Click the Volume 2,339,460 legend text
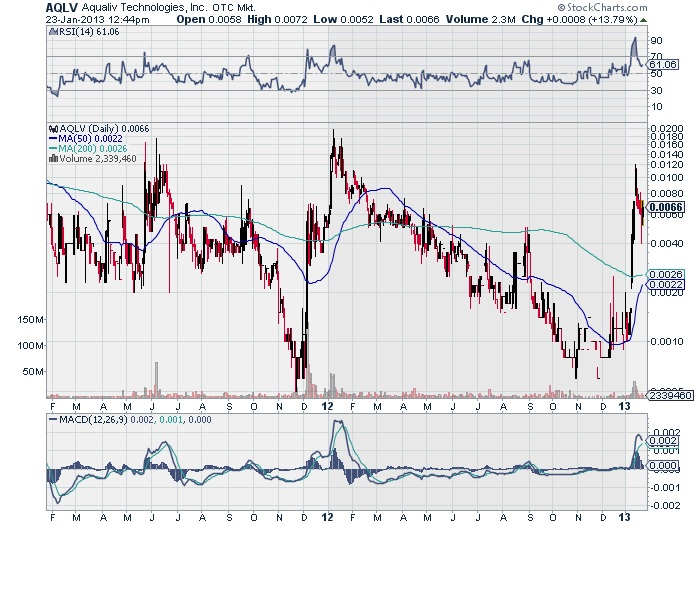Image resolution: width=696 pixels, height=597 pixels. [x=98, y=158]
